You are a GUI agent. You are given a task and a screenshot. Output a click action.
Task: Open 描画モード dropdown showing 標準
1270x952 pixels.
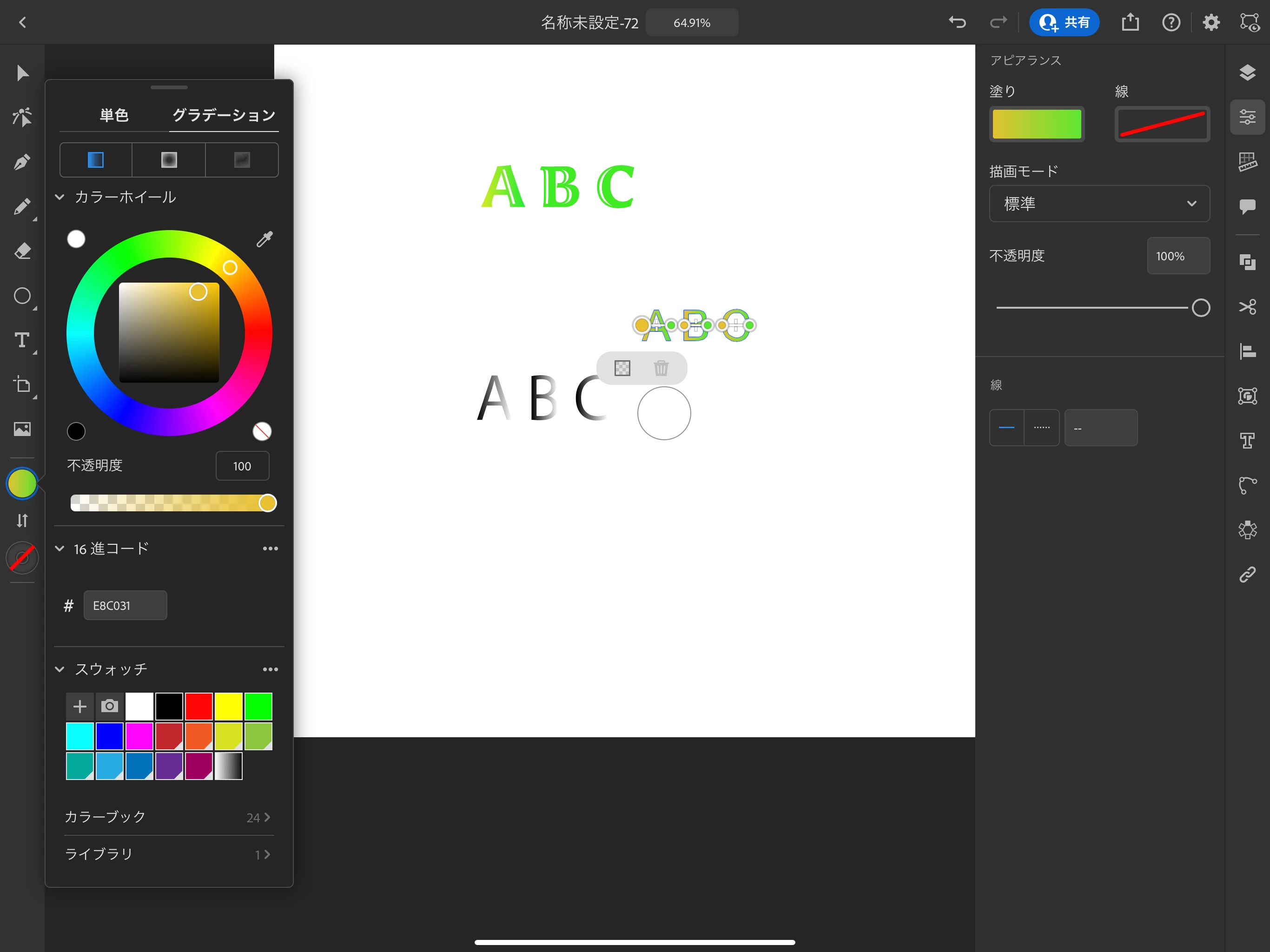click(1099, 204)
